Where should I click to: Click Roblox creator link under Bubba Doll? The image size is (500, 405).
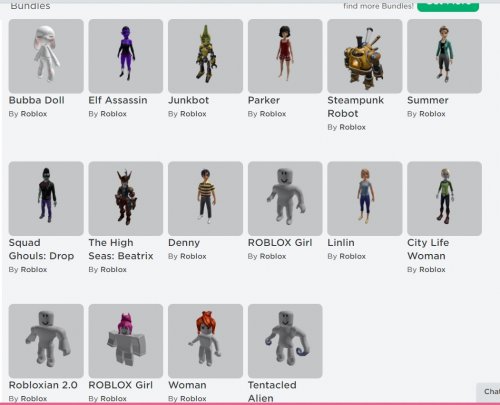[34, 114]
